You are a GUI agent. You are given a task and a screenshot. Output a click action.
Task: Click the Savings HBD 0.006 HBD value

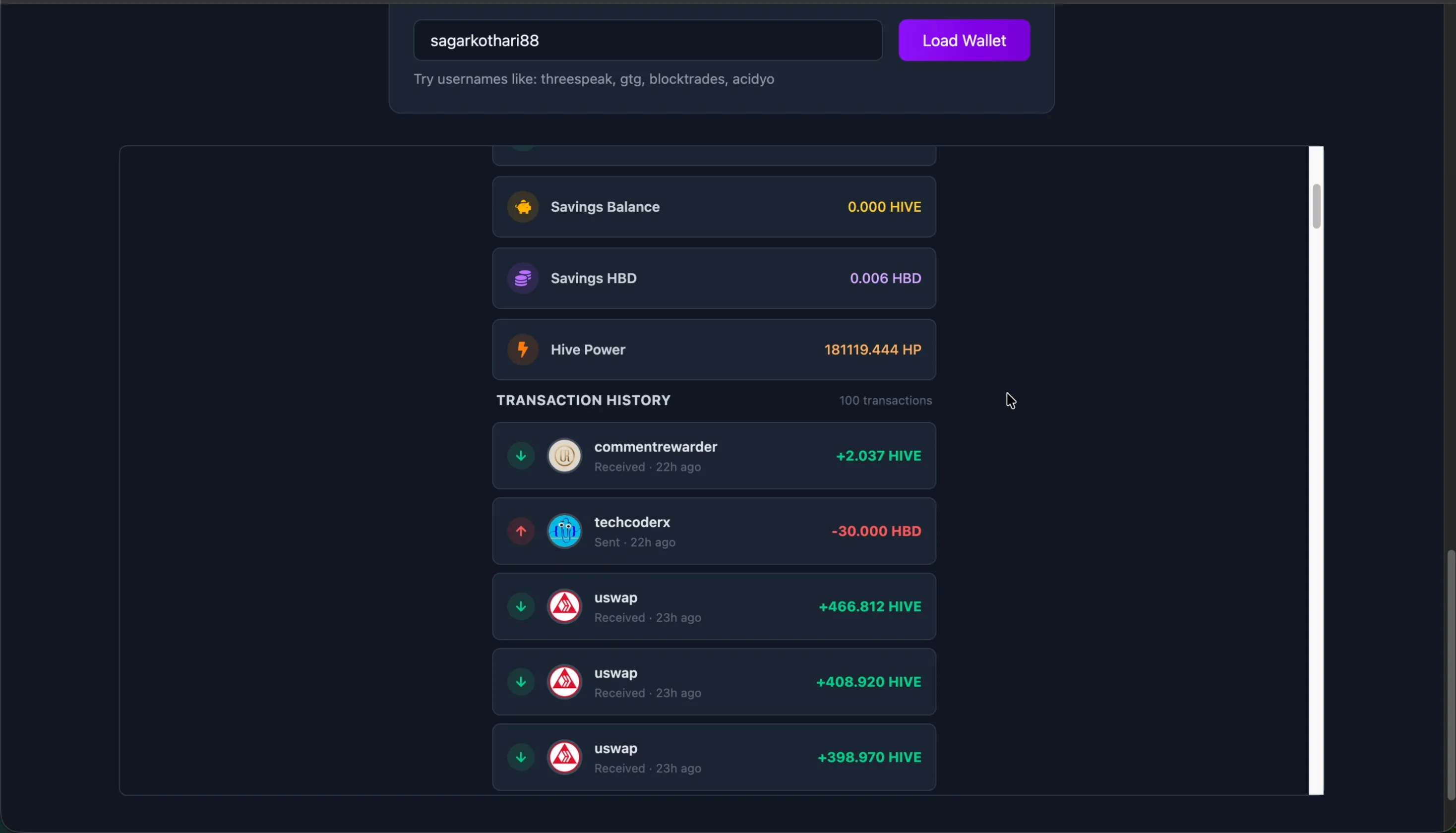point(885,279)
